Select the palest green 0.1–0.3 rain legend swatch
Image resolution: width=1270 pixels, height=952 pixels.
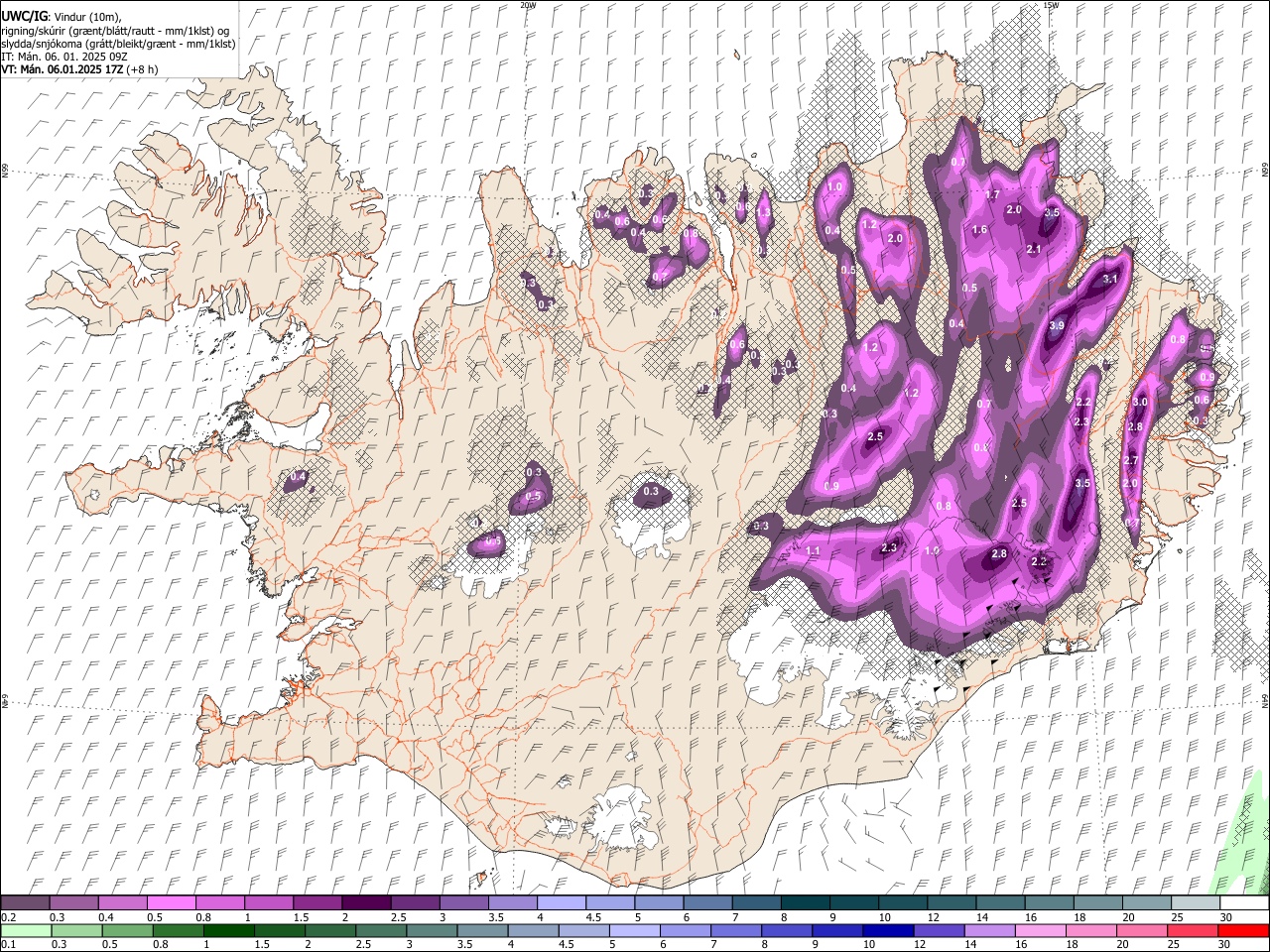[26, 930]
